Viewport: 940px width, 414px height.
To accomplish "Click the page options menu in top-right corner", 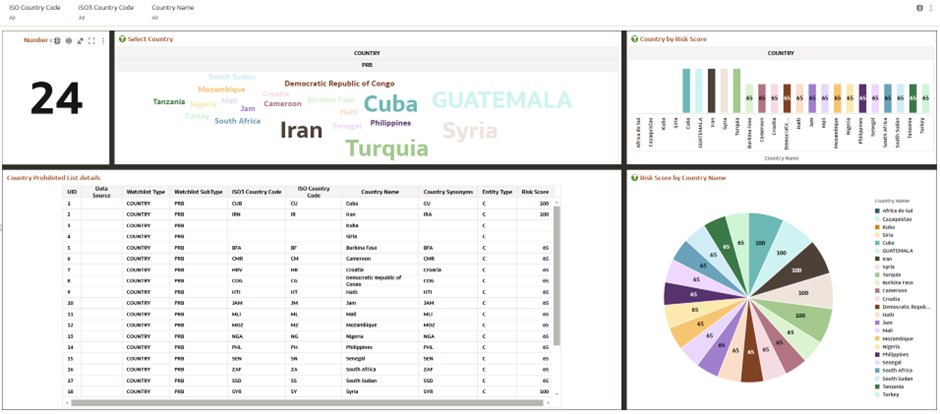I will click(930, 8).
